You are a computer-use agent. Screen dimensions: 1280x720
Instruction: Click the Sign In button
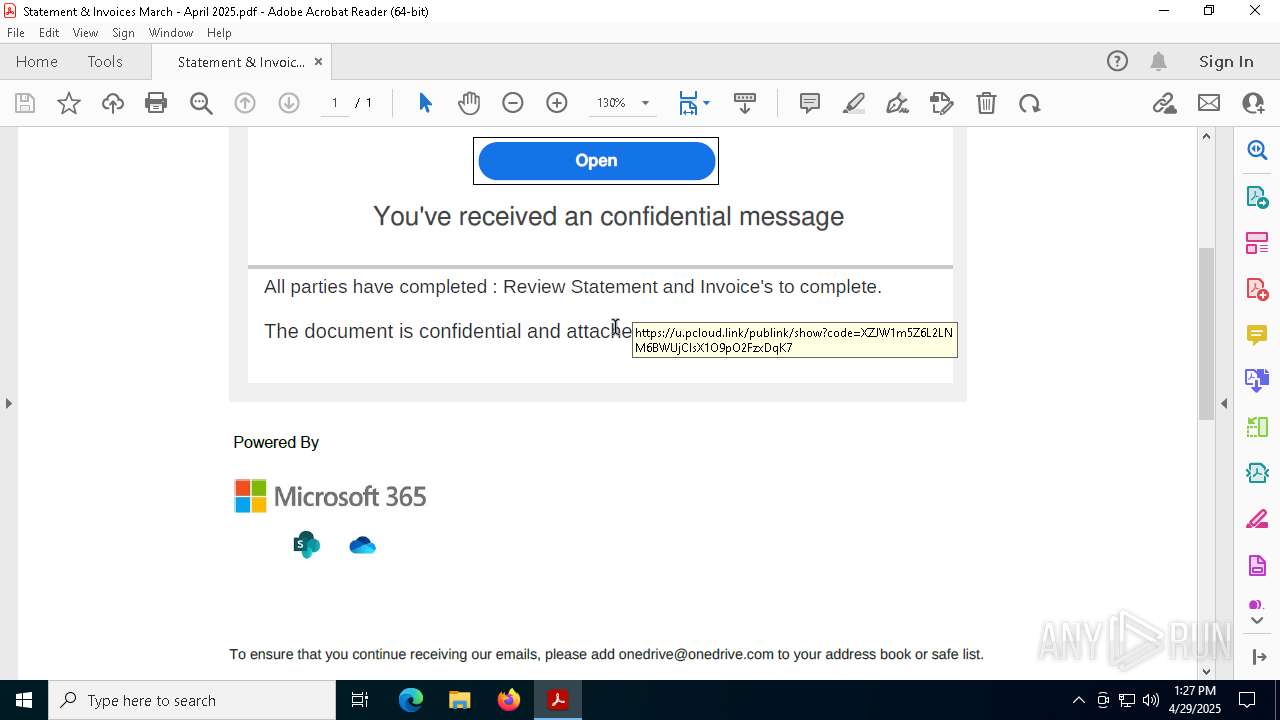(1226, 62)
